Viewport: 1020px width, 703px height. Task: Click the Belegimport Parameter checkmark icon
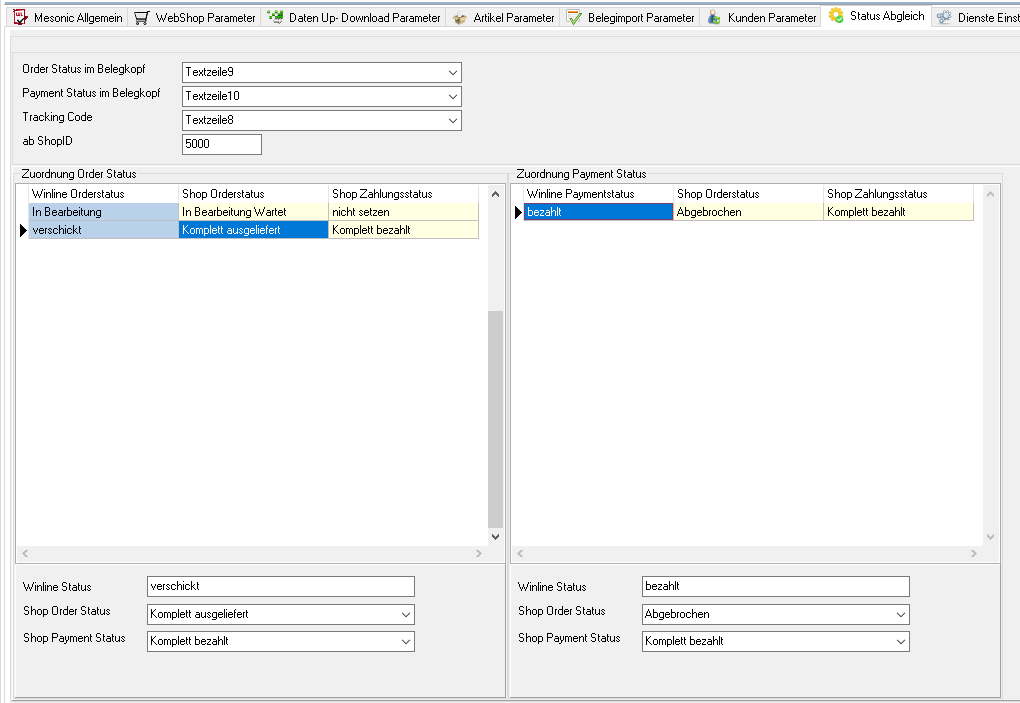(x=574, y=18)
